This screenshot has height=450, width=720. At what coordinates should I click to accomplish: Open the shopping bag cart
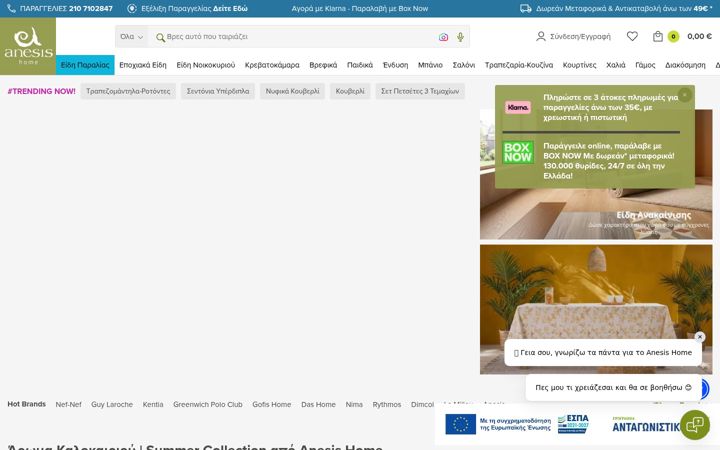[x=658, y=36]
